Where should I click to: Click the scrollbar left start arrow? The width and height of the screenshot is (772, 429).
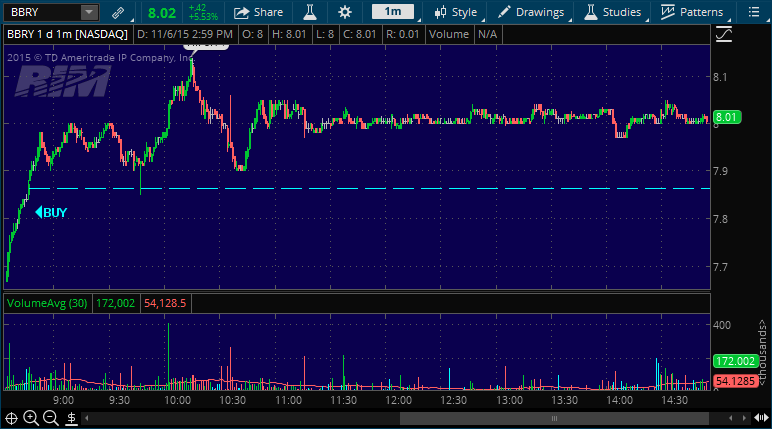[x=87, y=419]
